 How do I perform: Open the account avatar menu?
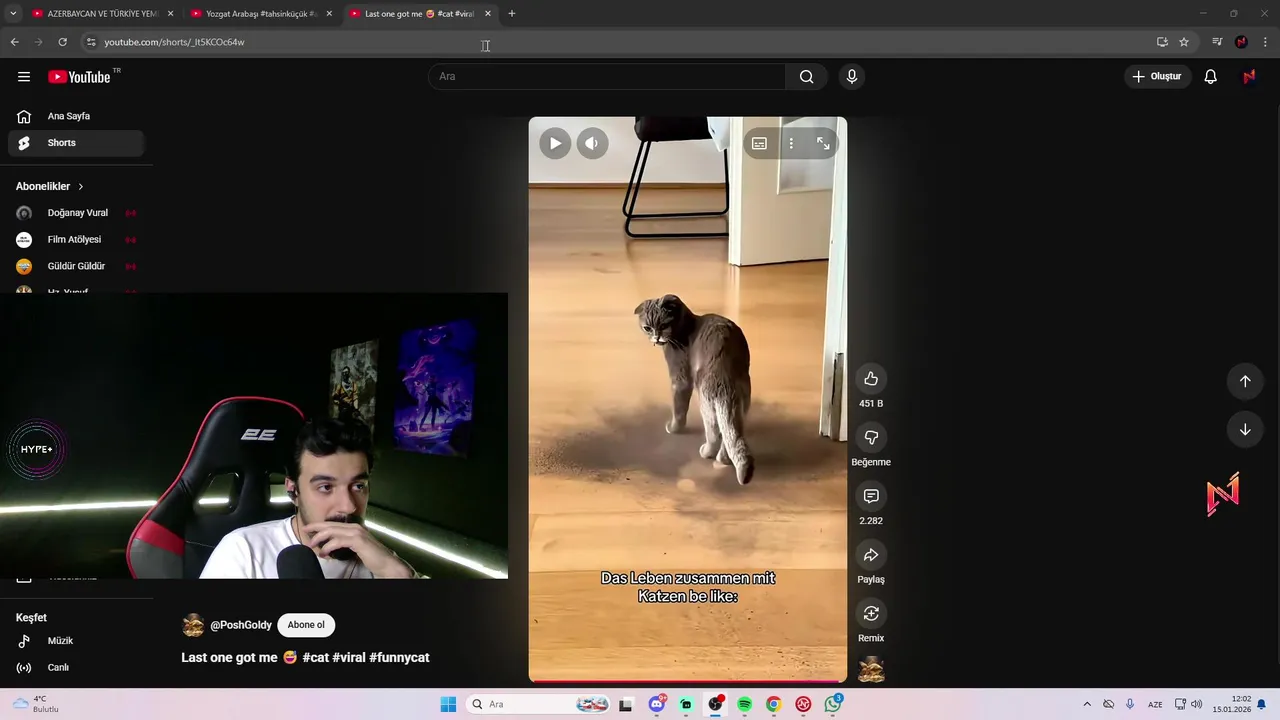coord(1249,77)
